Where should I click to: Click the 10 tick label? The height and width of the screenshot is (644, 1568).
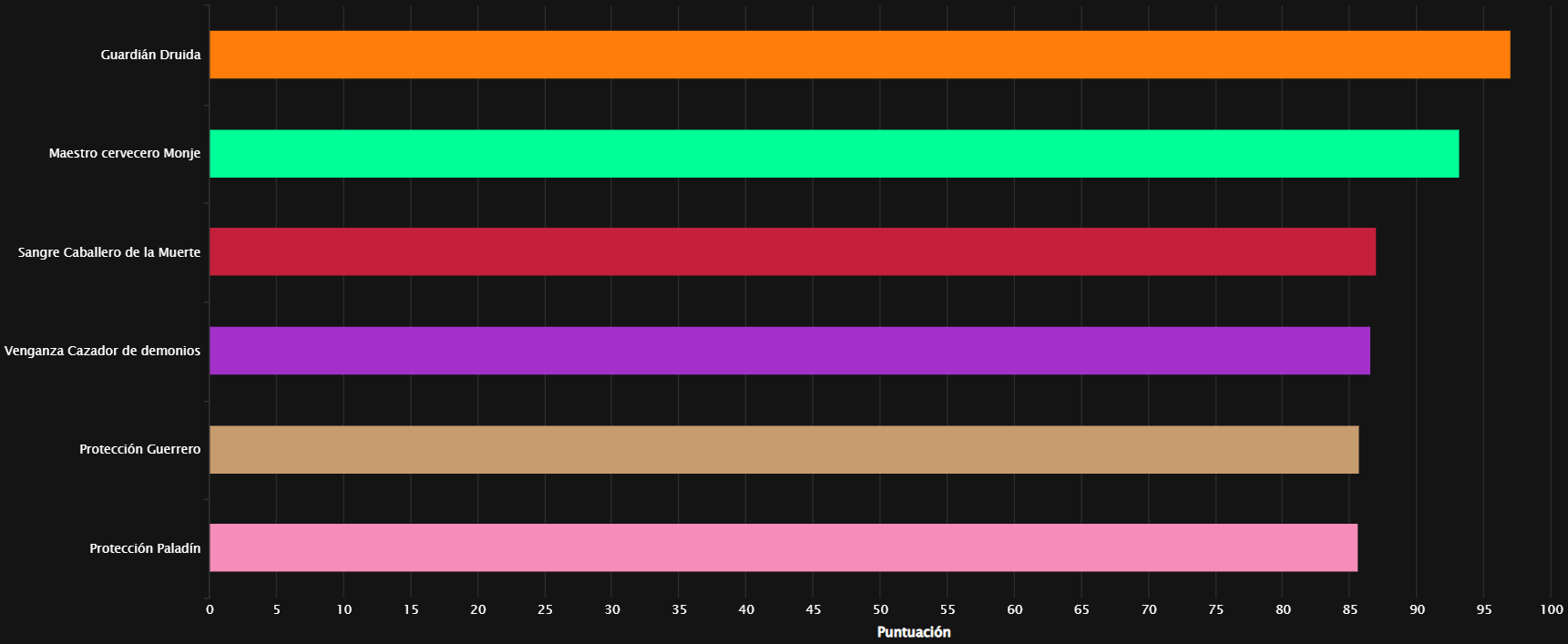[343, 609]
